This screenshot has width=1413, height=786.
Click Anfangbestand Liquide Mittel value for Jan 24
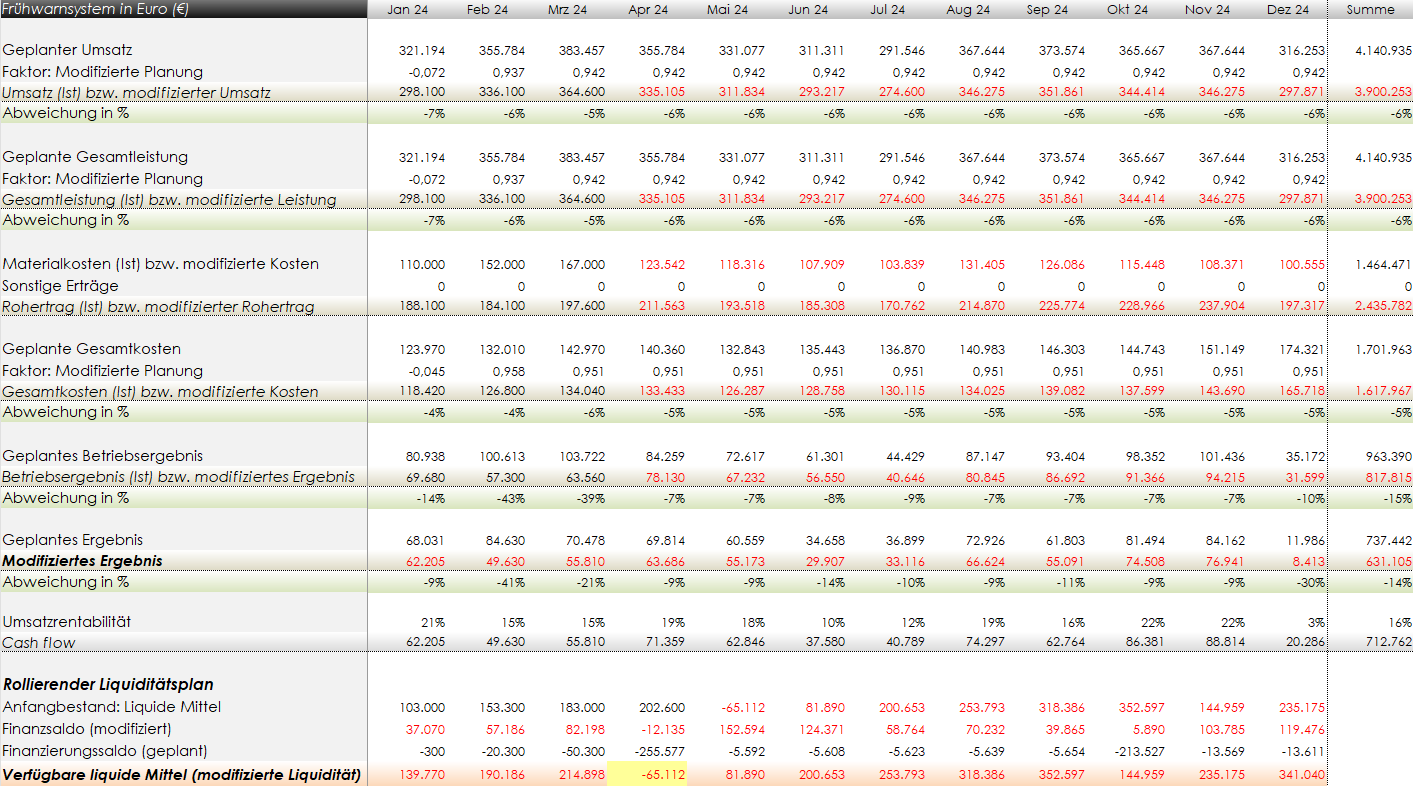pyautogui.click(x=420, y=707)
